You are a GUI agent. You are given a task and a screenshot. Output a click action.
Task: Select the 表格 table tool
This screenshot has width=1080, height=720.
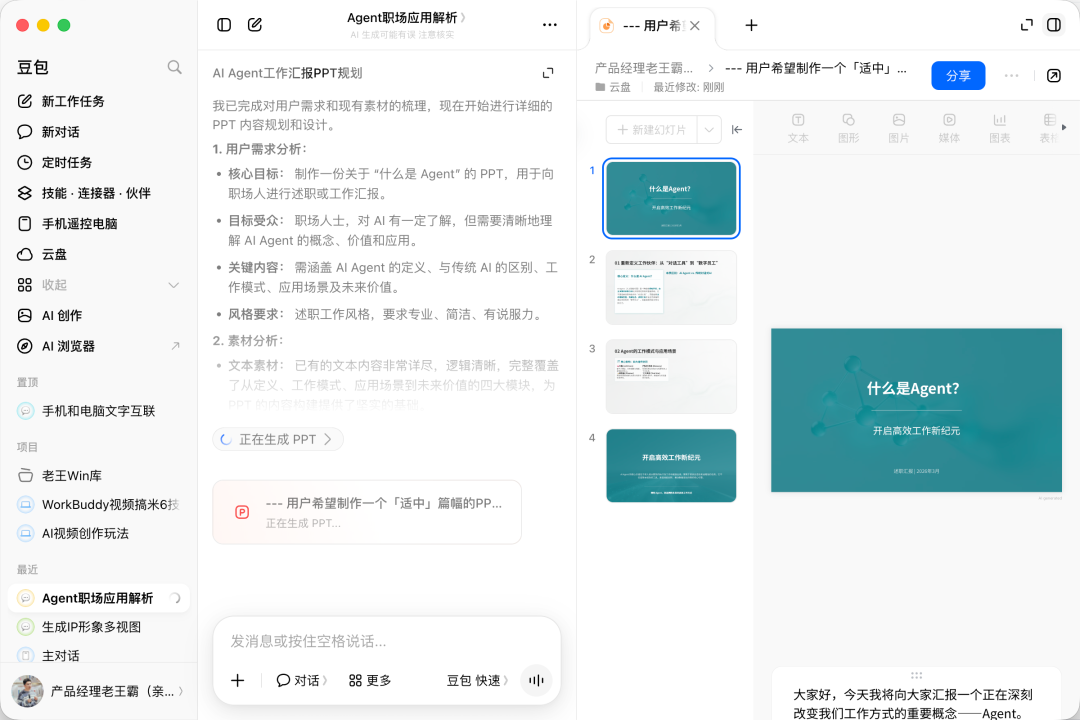(1048, 128)
